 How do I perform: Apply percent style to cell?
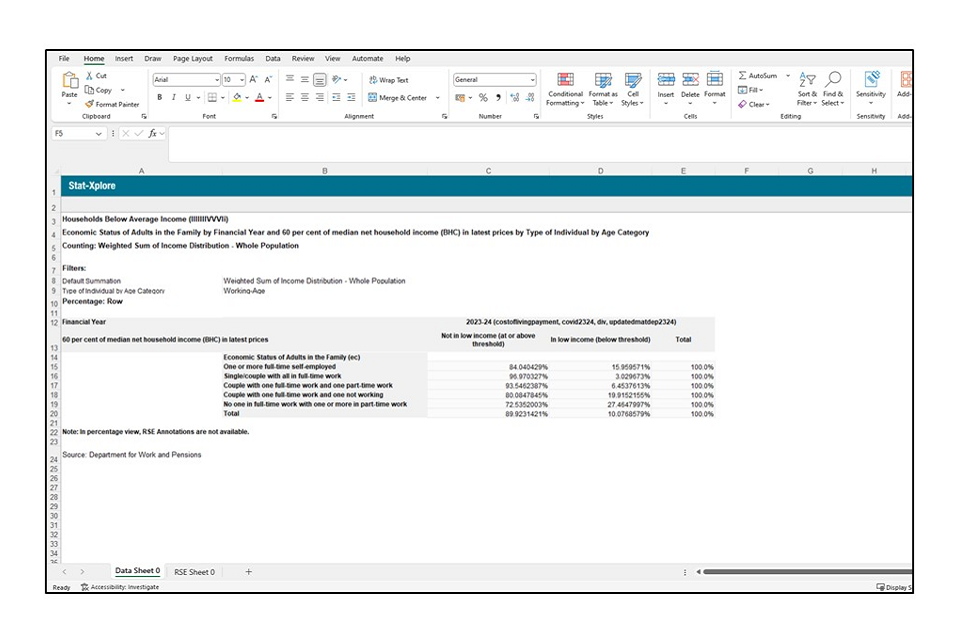(483, 98)
